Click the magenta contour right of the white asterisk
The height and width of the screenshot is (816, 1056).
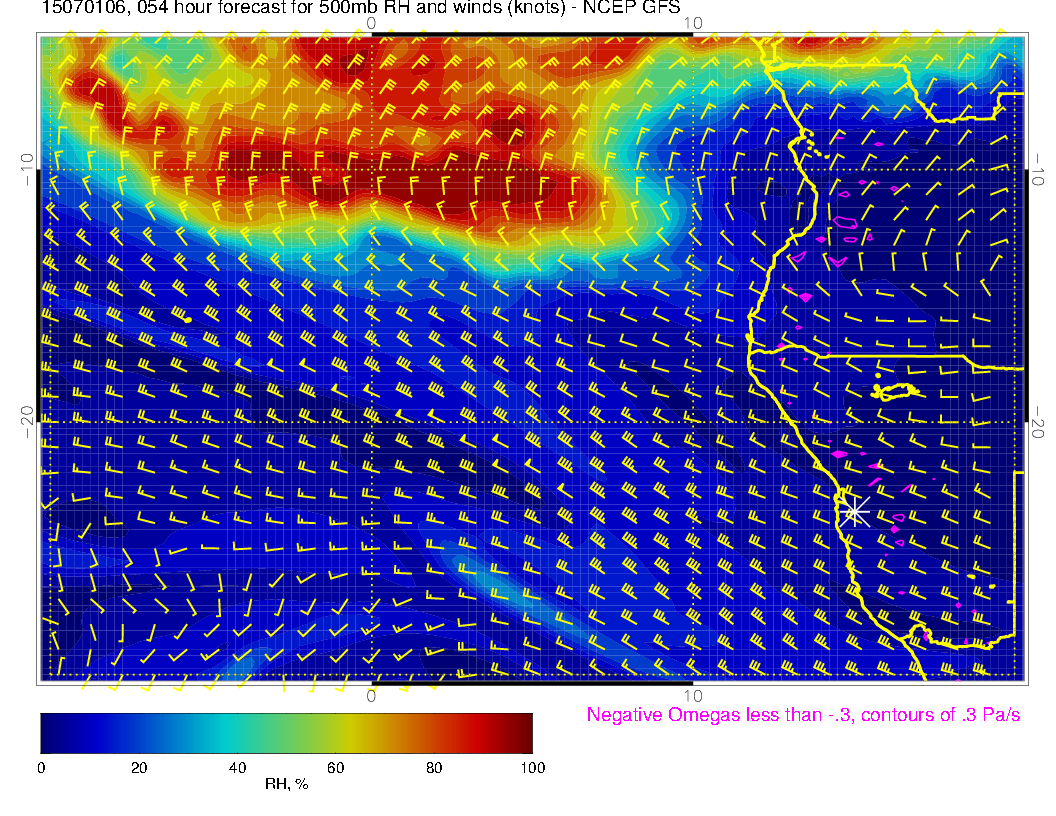pyautogui.click(x=897, y=518)
